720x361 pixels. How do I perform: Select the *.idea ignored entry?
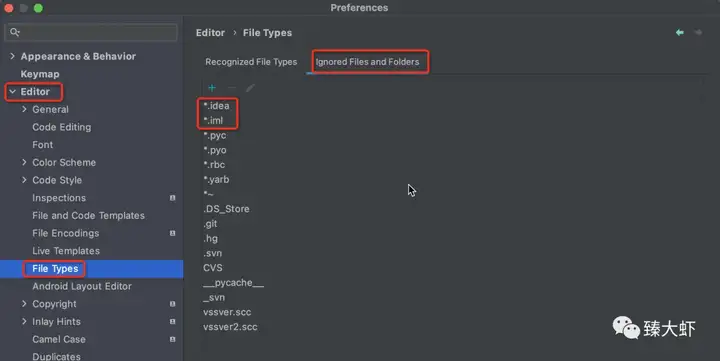tap(216, 106)
